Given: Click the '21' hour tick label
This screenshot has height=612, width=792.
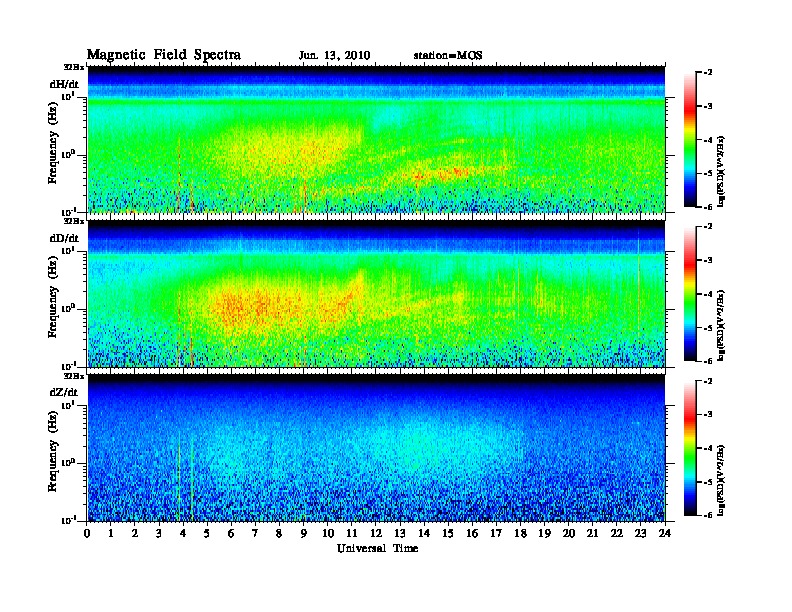Looking at the screenshot, I should coord(592,533).
